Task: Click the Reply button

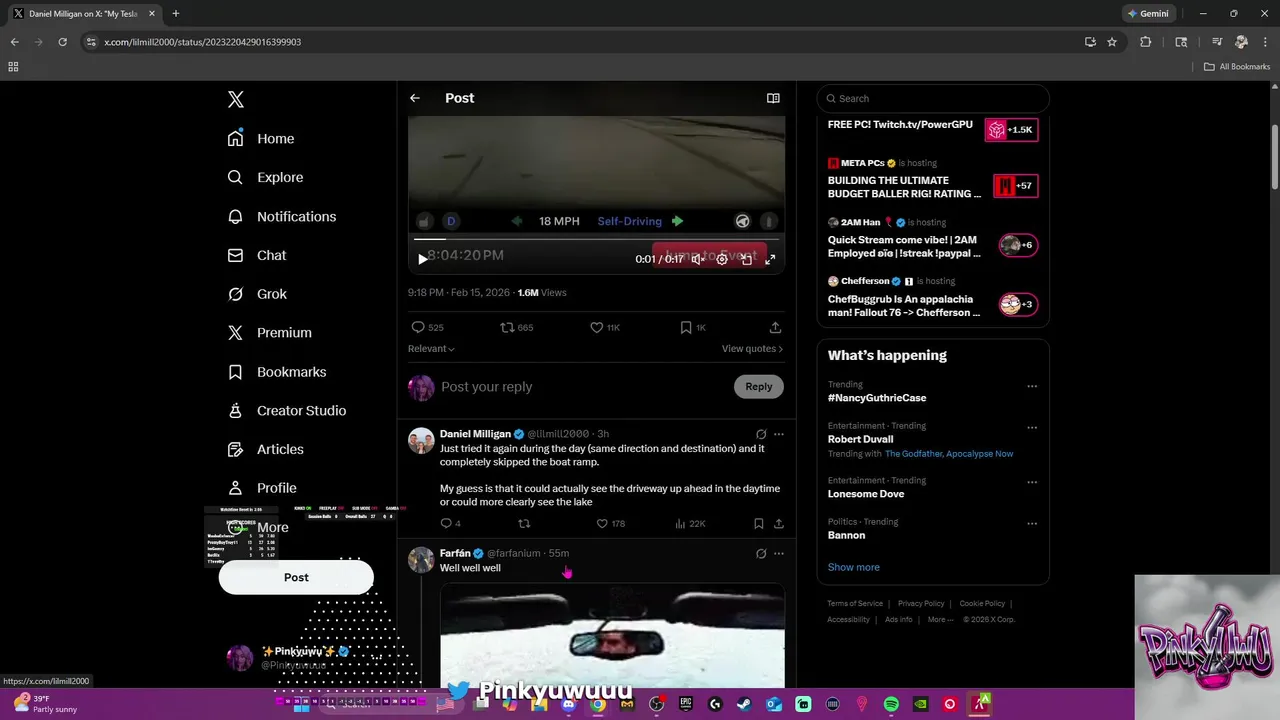Action: [x=759, y=387]
